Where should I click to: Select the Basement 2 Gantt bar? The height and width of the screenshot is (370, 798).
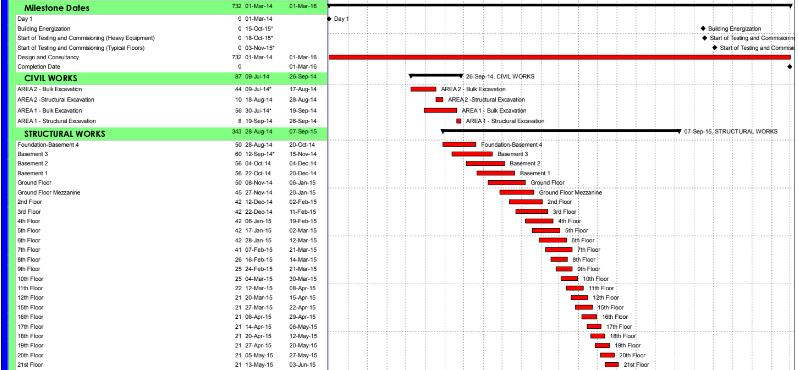486,163
